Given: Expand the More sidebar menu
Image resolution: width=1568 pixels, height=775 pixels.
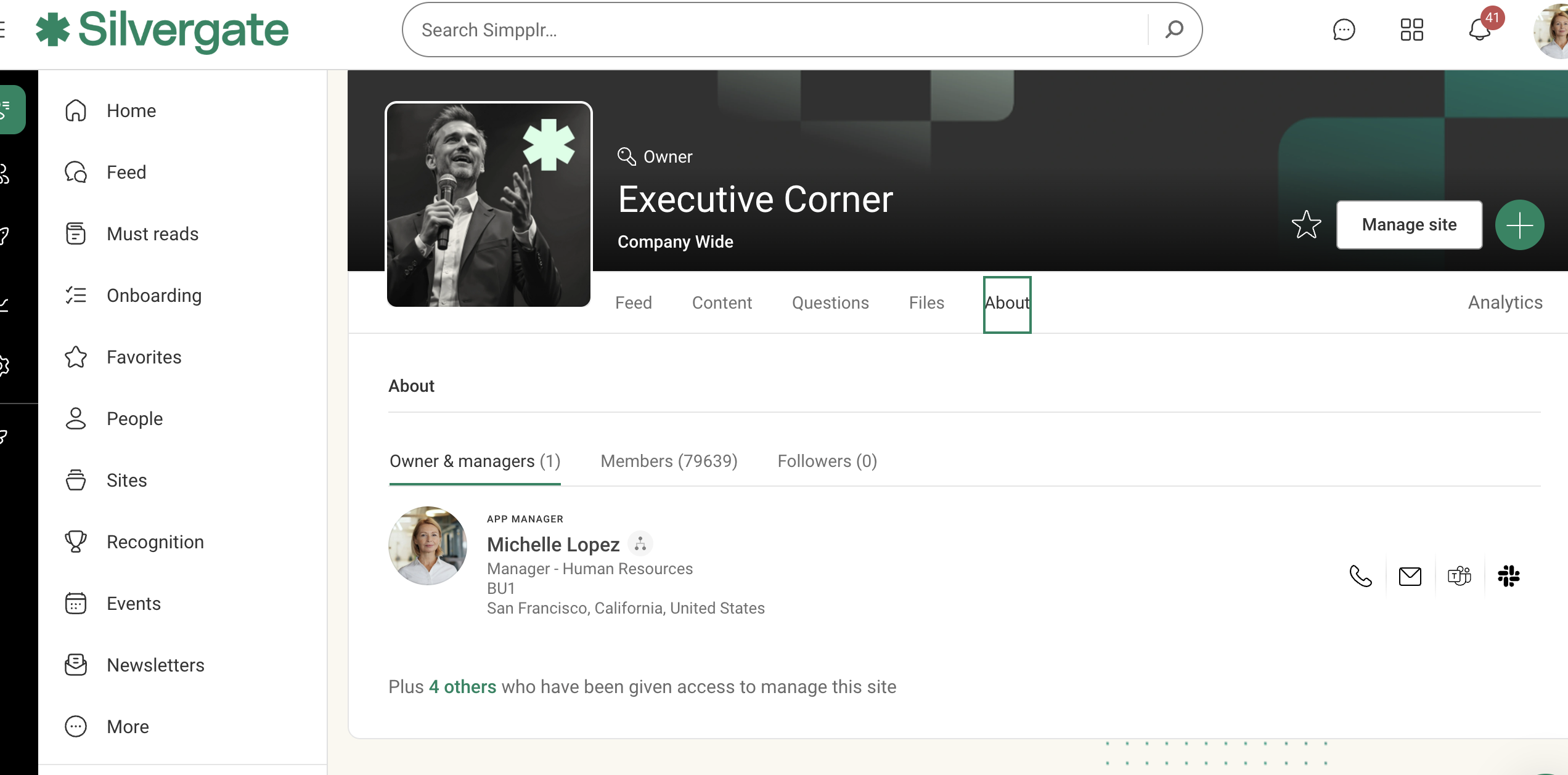Looking at the screenshot, I should tap(128, 727).
